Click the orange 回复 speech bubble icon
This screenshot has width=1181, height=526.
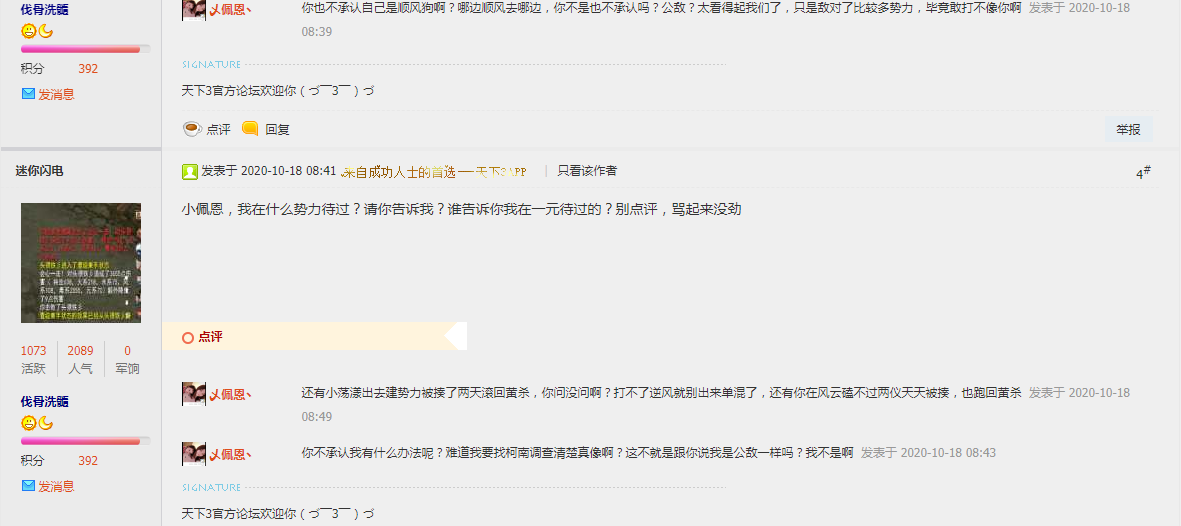250,128
